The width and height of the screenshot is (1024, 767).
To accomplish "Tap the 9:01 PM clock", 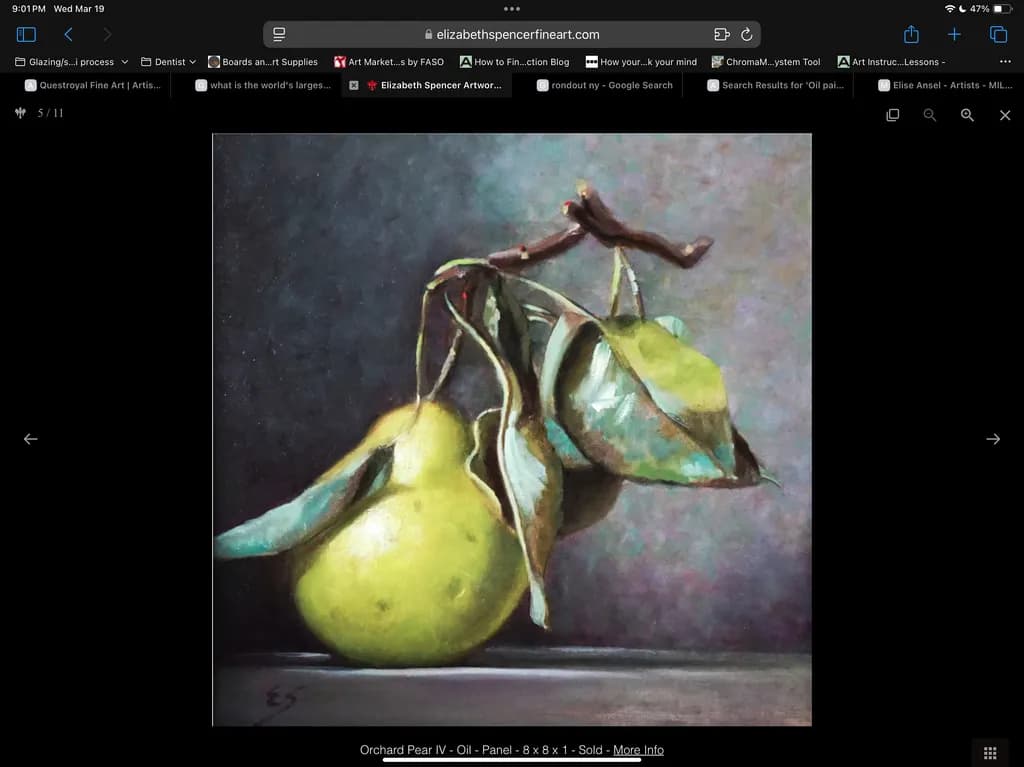I will point(29,8).
